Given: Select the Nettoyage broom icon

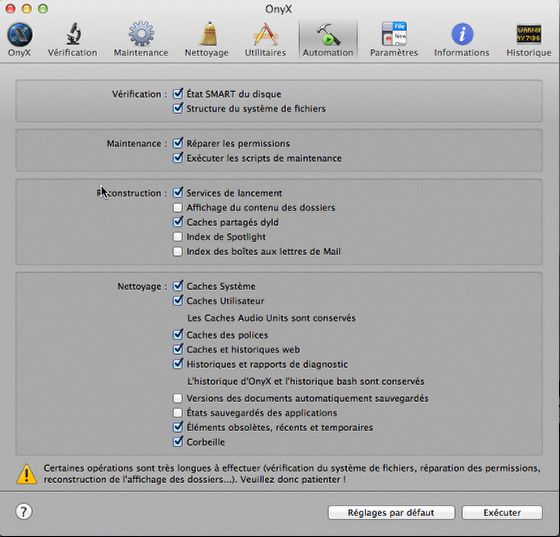Looking at the screenshot, I should pyautogui.click(x=208, y=34).
